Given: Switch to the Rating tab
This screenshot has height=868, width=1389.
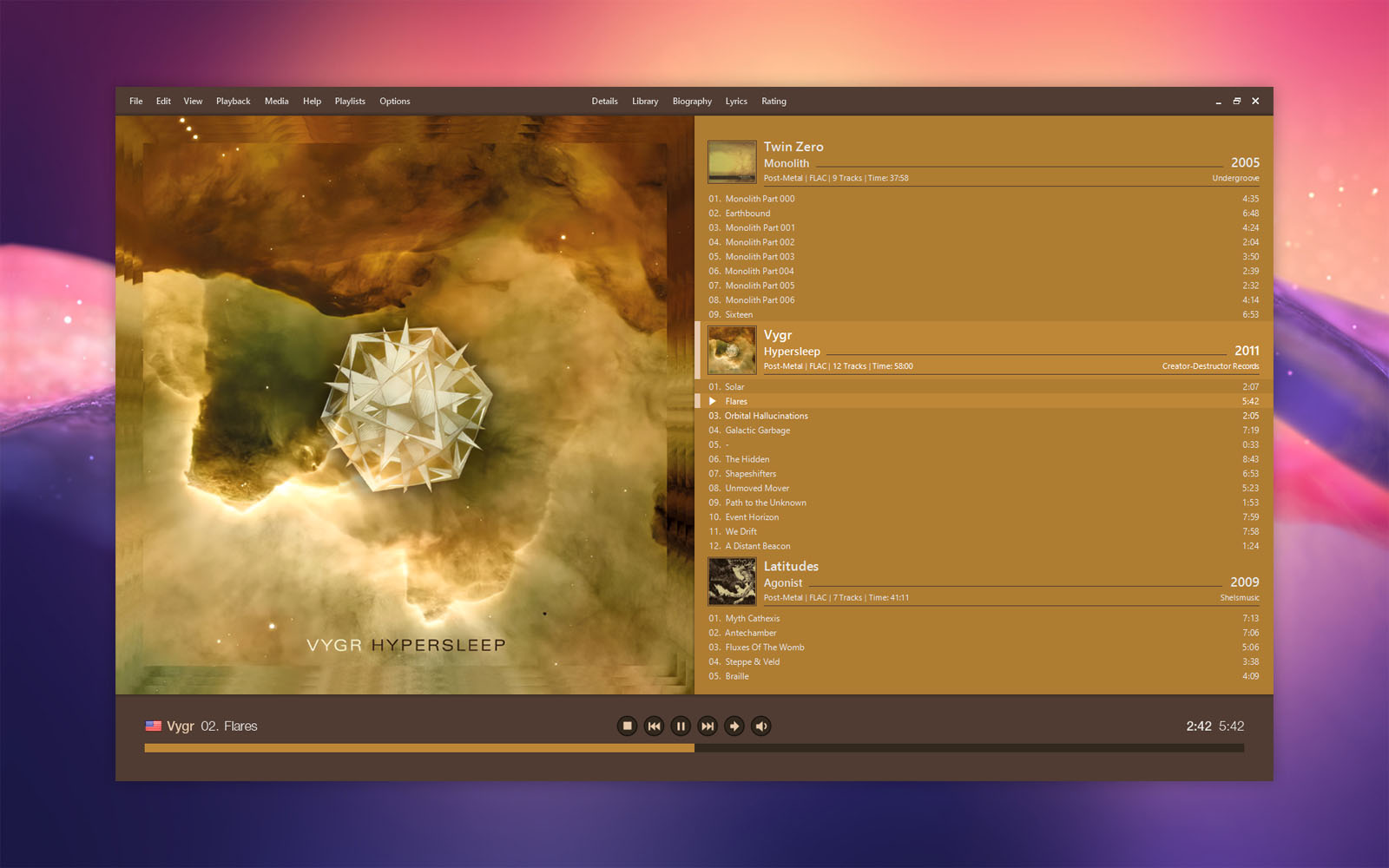Looking at the screenshot, I should point(773,101).
